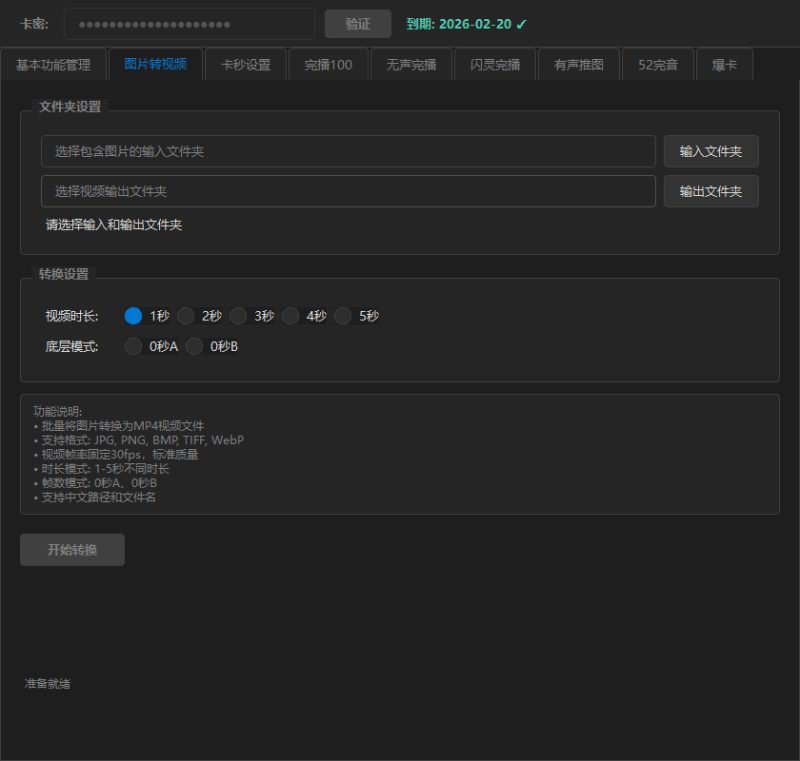
Task: Select the 2秒 video duration option
Action: [x=186, y=316]
